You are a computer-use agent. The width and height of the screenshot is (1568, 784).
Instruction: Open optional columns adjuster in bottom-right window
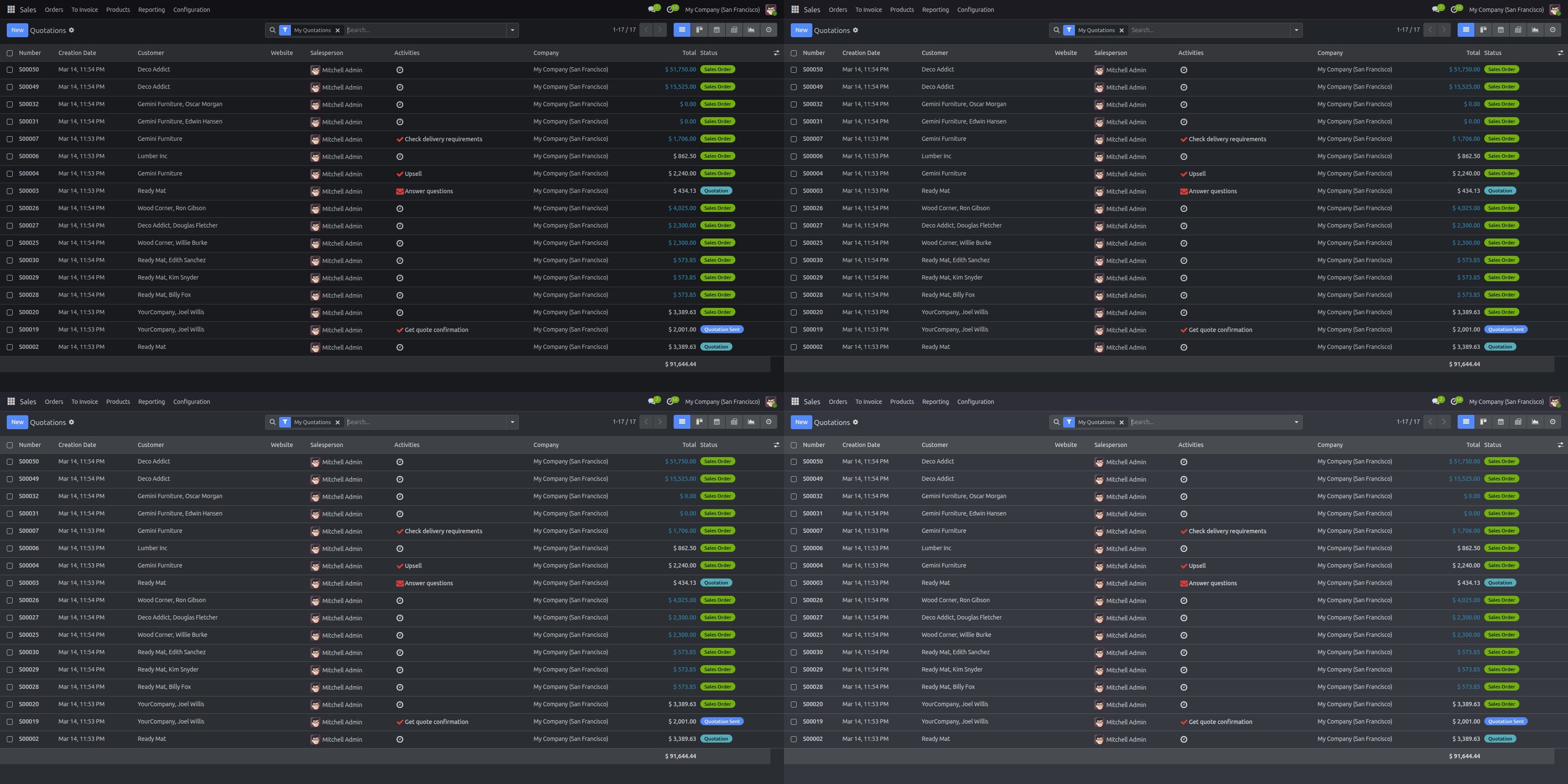click(x=1560, y=445)
